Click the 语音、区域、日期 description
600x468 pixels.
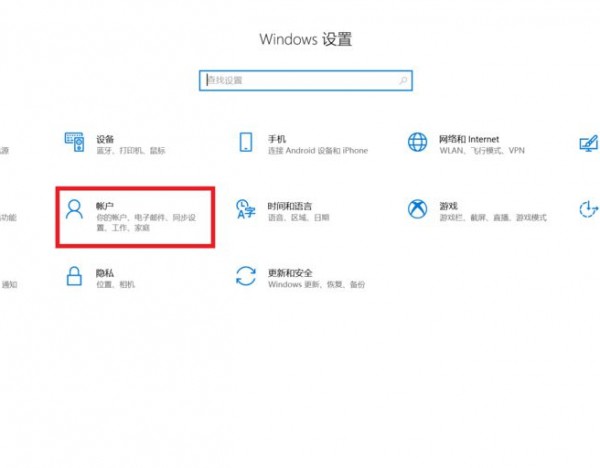pyautogui.click(x=298, y=217)
